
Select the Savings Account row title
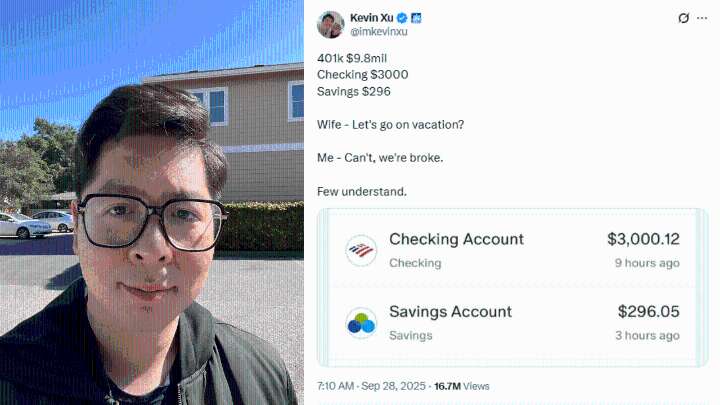pos(450,312)
